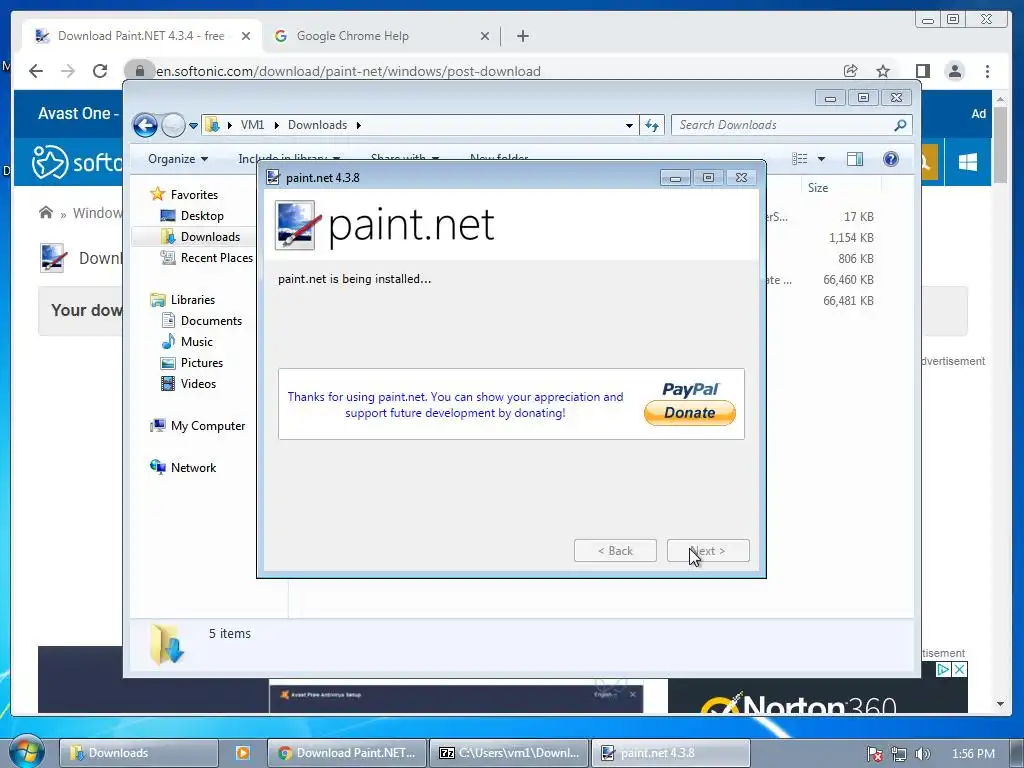The height and width of the screenshot is (768, 1024).
Task: Open the Organize menu in Explorer
Action: [178, 159]
